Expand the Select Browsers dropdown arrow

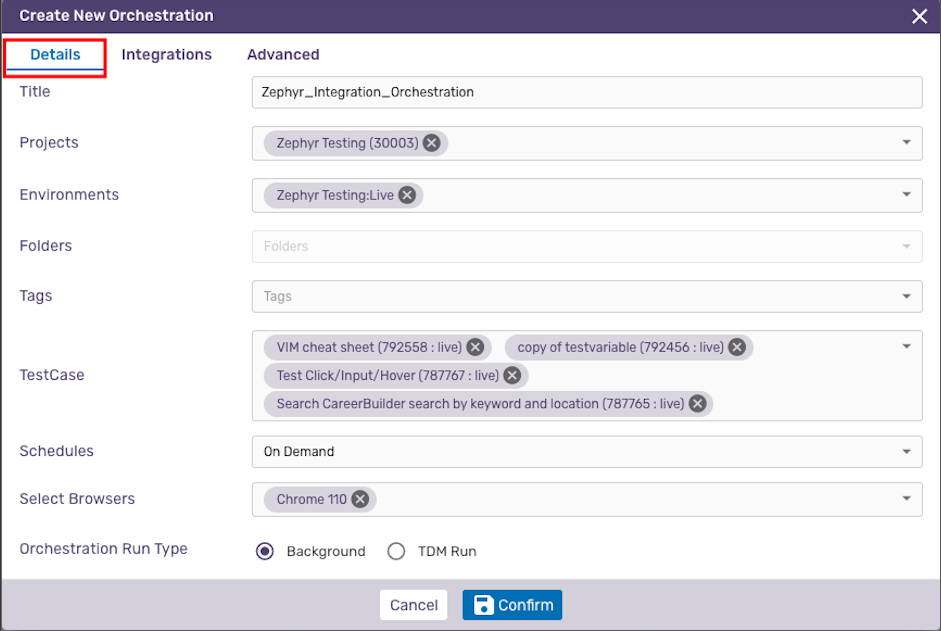point(906,498)
